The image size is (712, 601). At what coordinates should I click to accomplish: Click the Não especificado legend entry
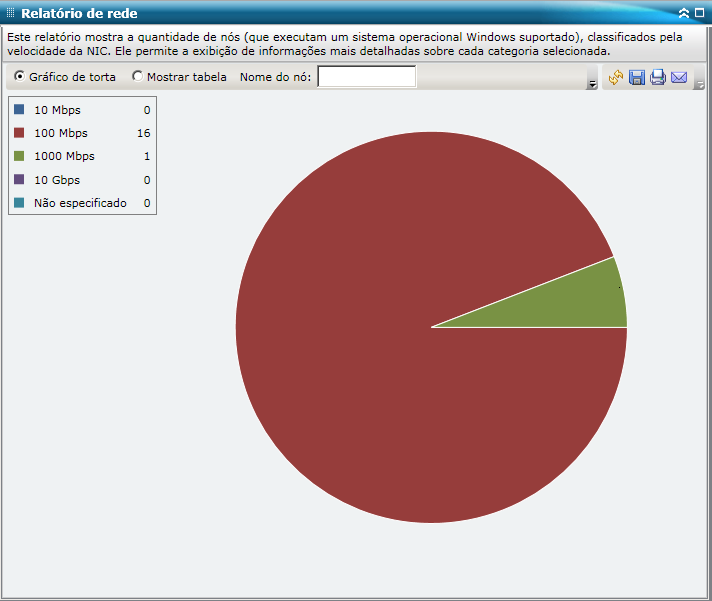click(80, 203)
